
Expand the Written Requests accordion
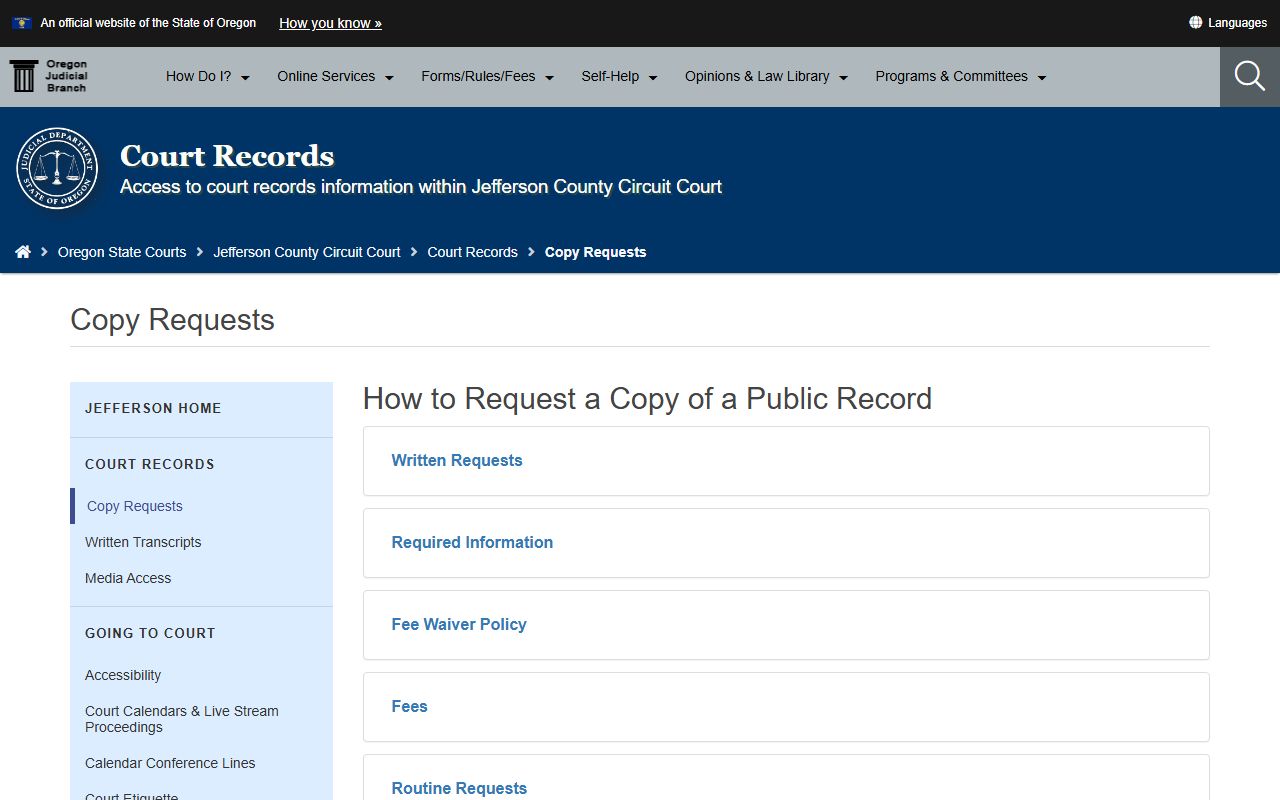[x=786, y=461]
